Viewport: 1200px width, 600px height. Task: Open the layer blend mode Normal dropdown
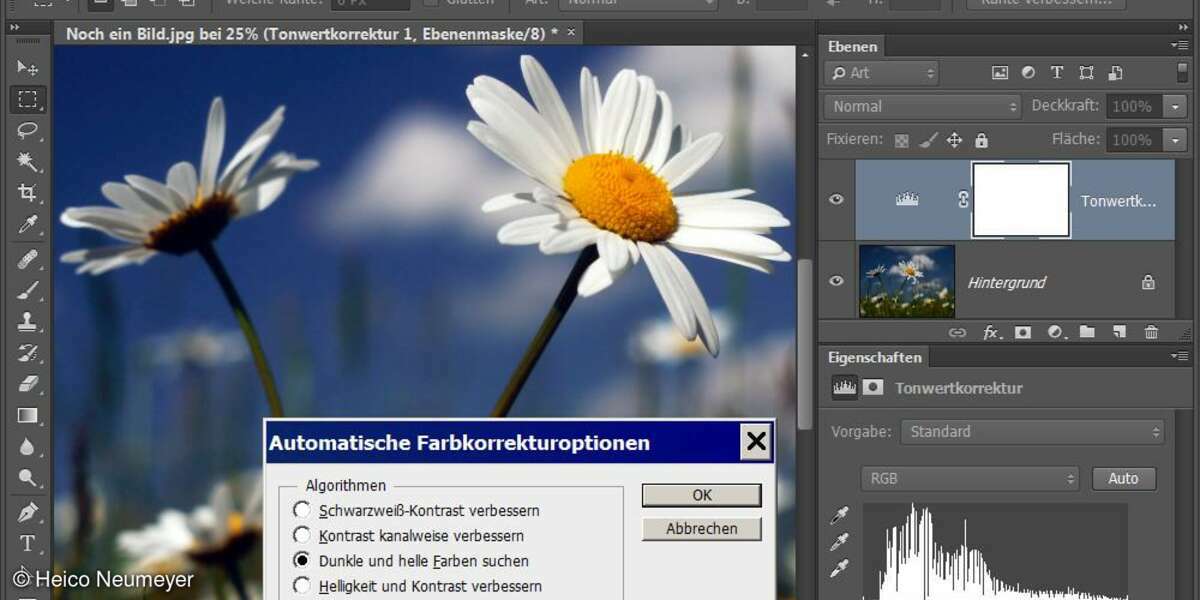point(921,106)
